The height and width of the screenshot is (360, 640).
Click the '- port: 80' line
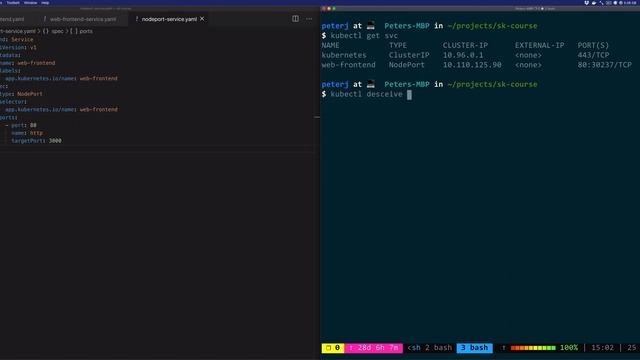coord(21,125)
